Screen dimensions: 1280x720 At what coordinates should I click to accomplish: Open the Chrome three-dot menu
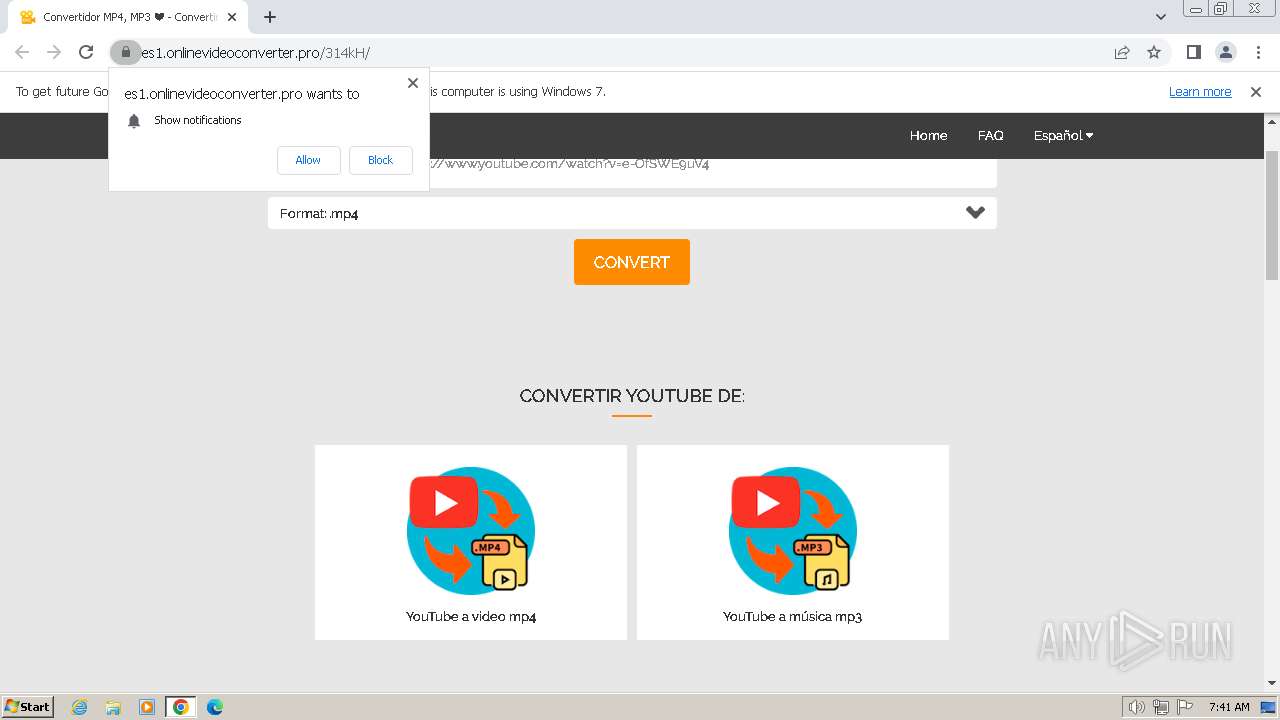(1257, 52)
